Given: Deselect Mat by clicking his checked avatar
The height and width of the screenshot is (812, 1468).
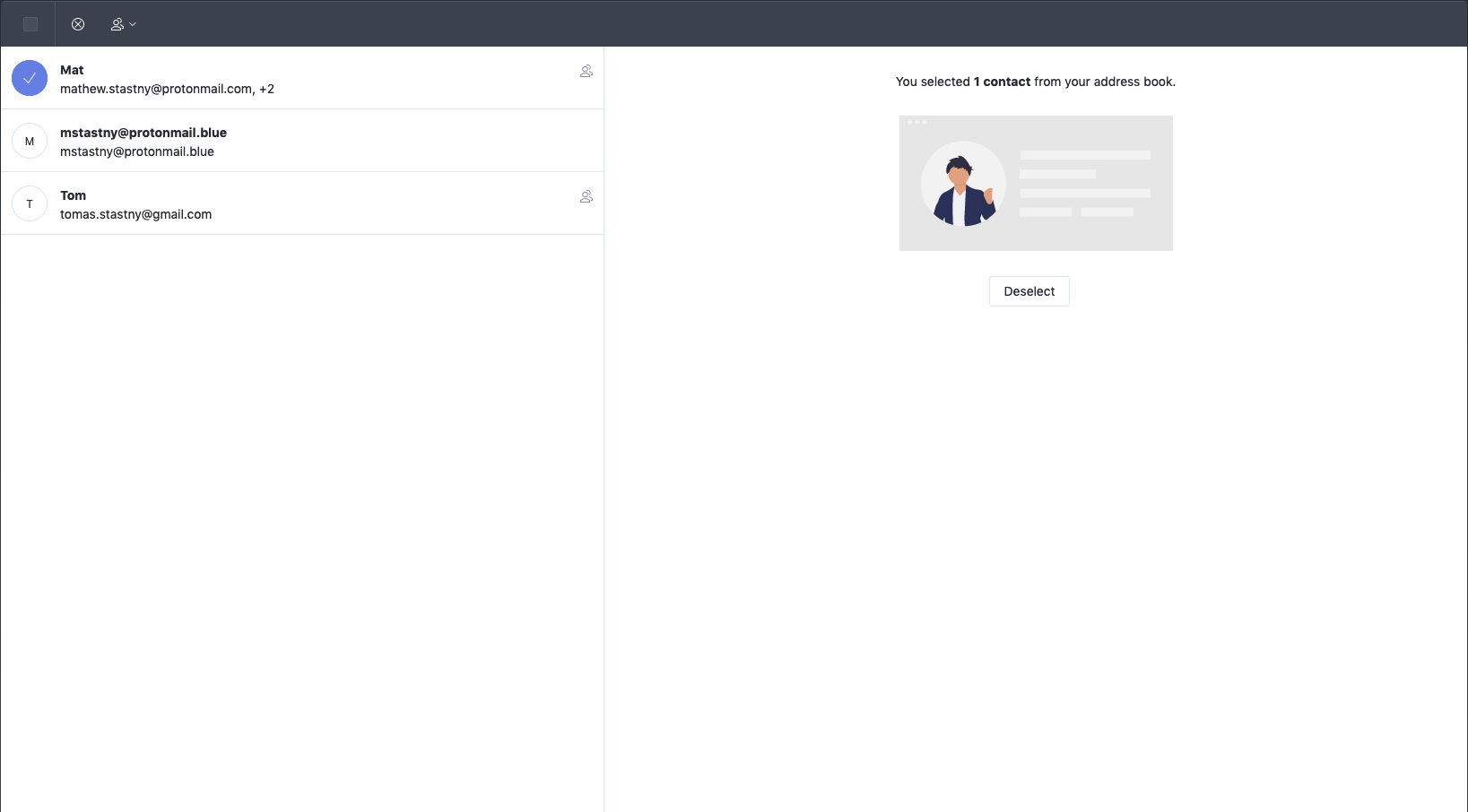Looking at the screenshot, I should coord(30,78).
